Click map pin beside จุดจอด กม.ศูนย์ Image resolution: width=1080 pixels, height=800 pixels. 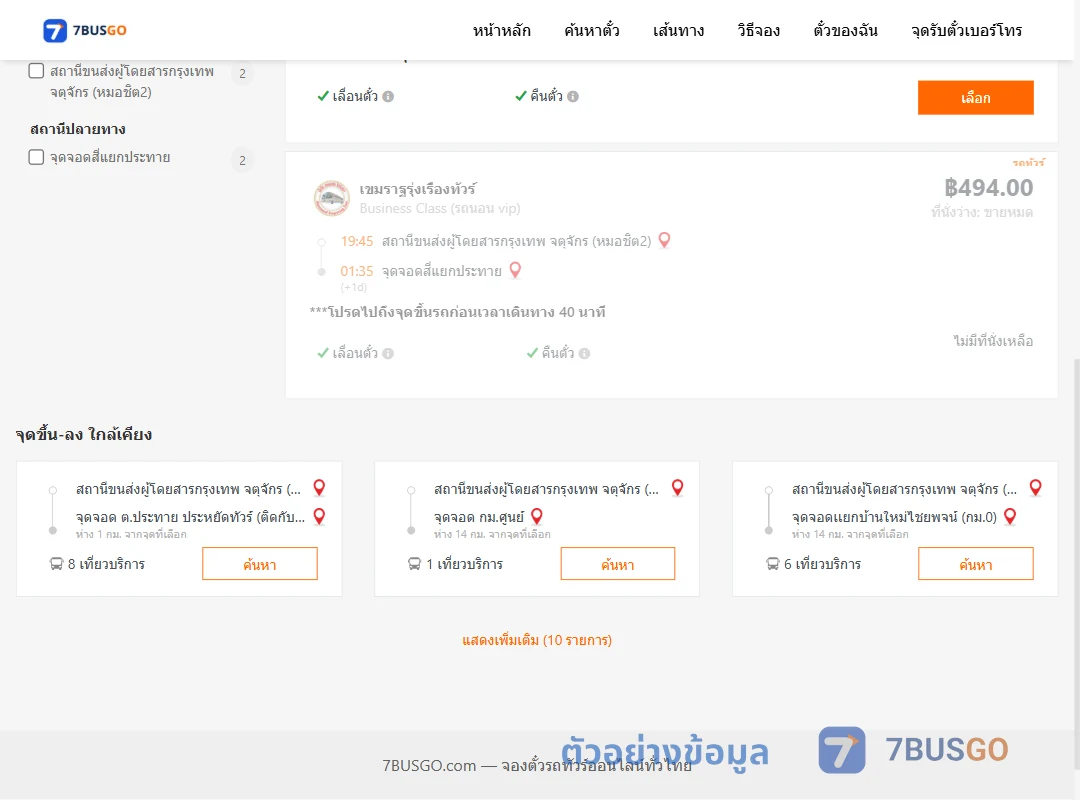(537, 516)
